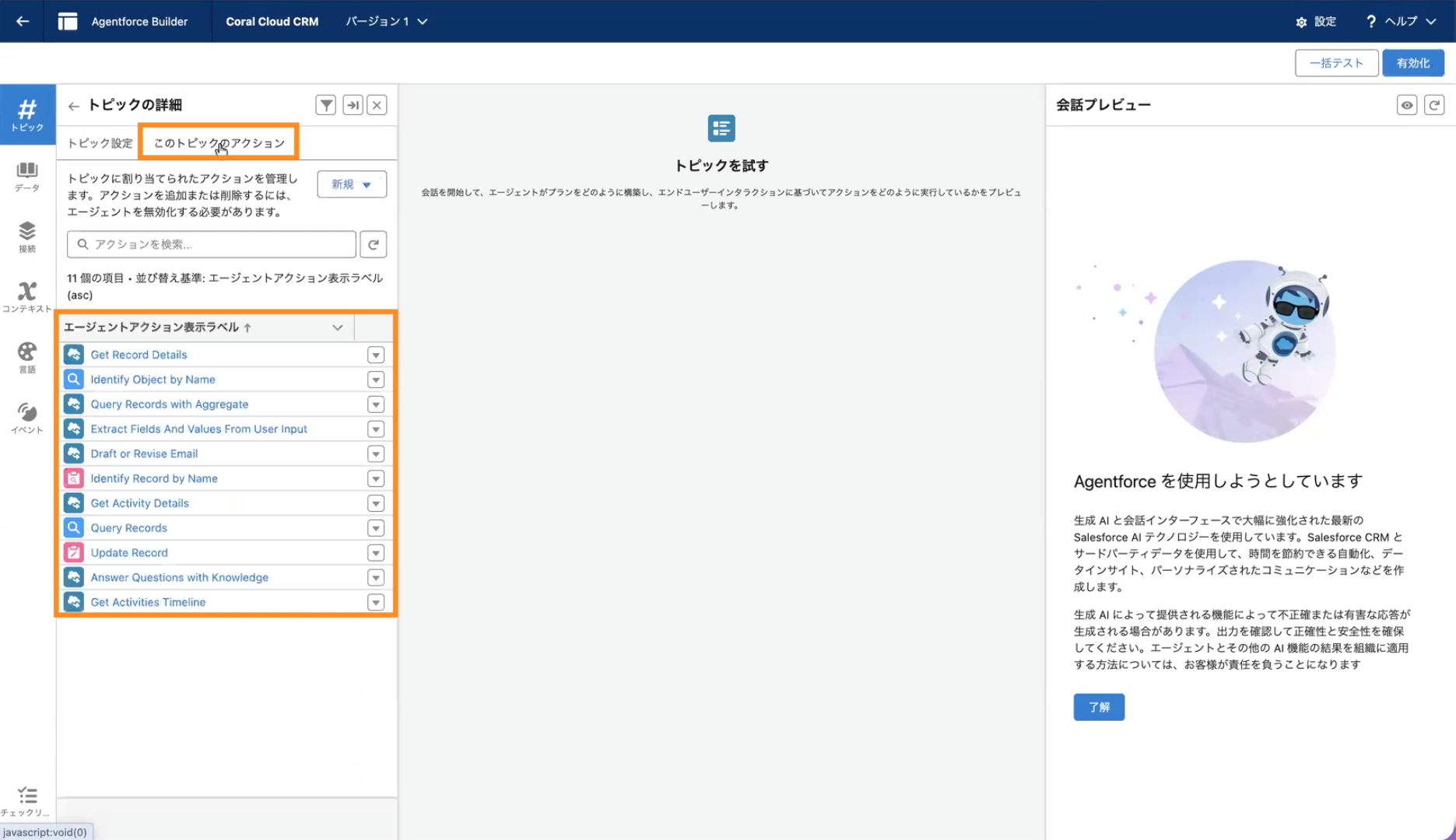
Task: Open the 新規 dropdown button
Action: tap(352, 184)
